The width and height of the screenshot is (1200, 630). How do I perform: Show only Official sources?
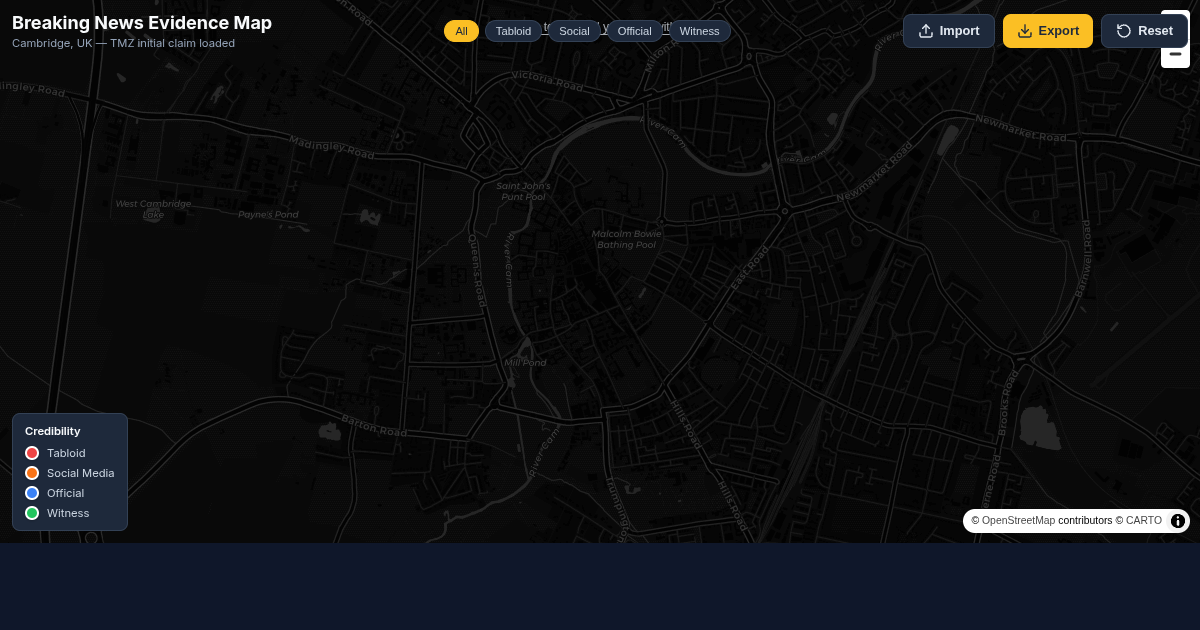click(634, 31)
